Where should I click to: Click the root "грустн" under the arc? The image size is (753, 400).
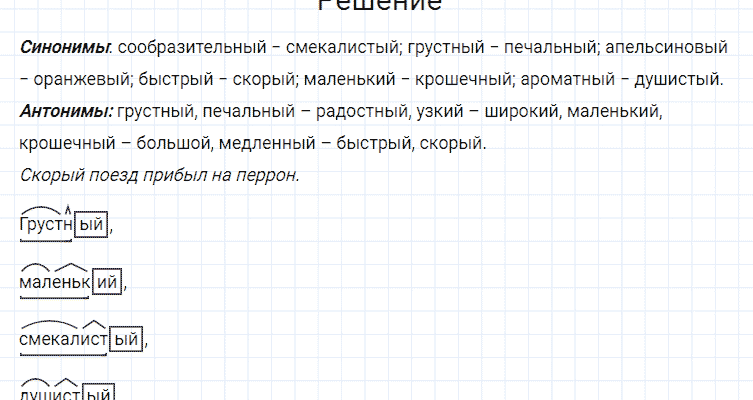[x=46, y=226]
